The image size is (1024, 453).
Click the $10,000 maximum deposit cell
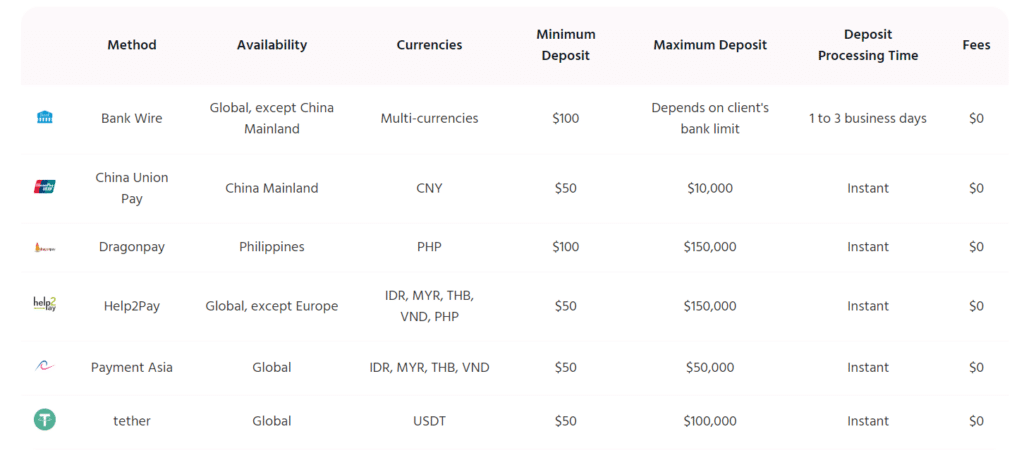coord(710,188)
